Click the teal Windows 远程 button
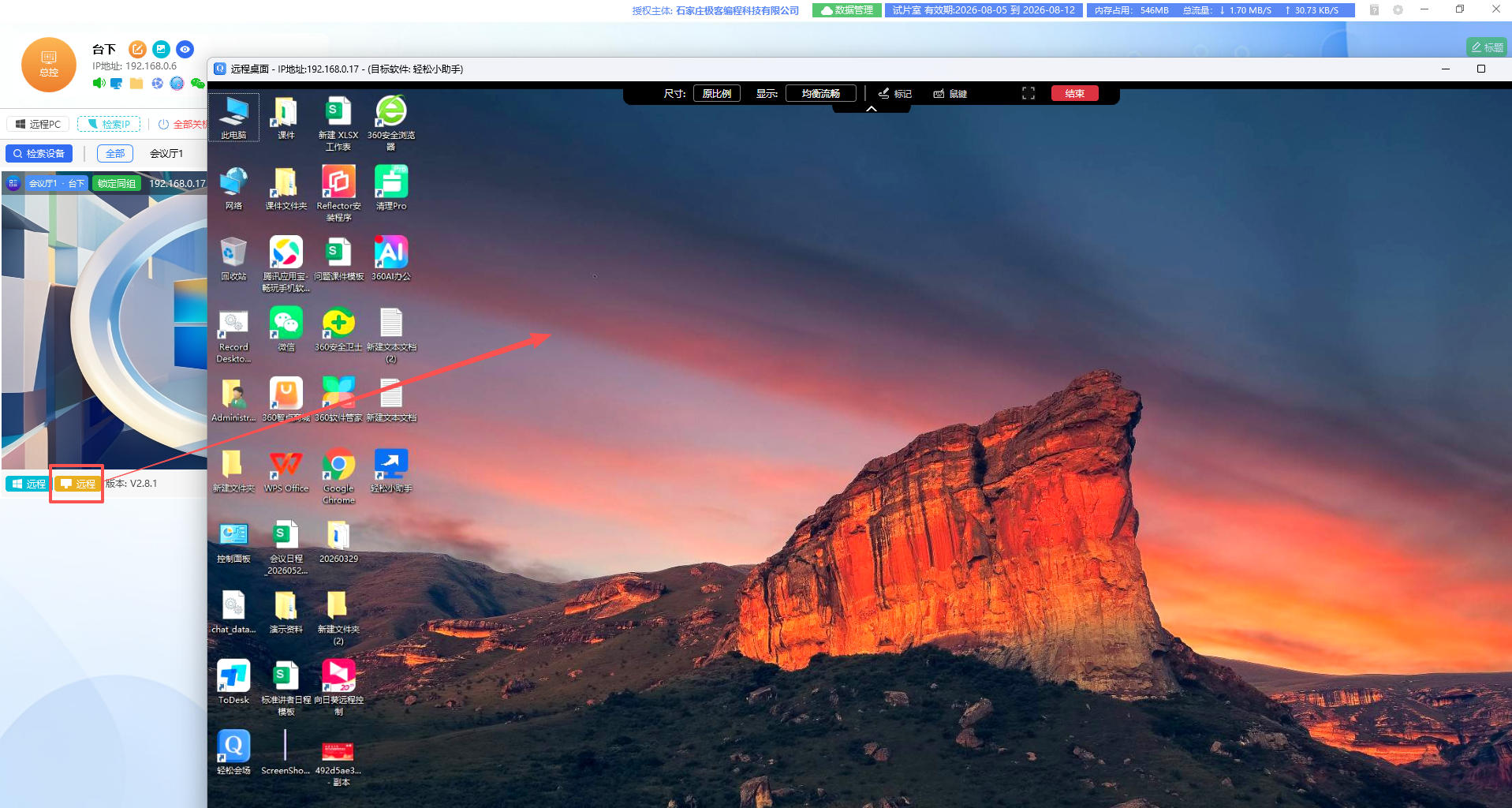 click(28, 484)
